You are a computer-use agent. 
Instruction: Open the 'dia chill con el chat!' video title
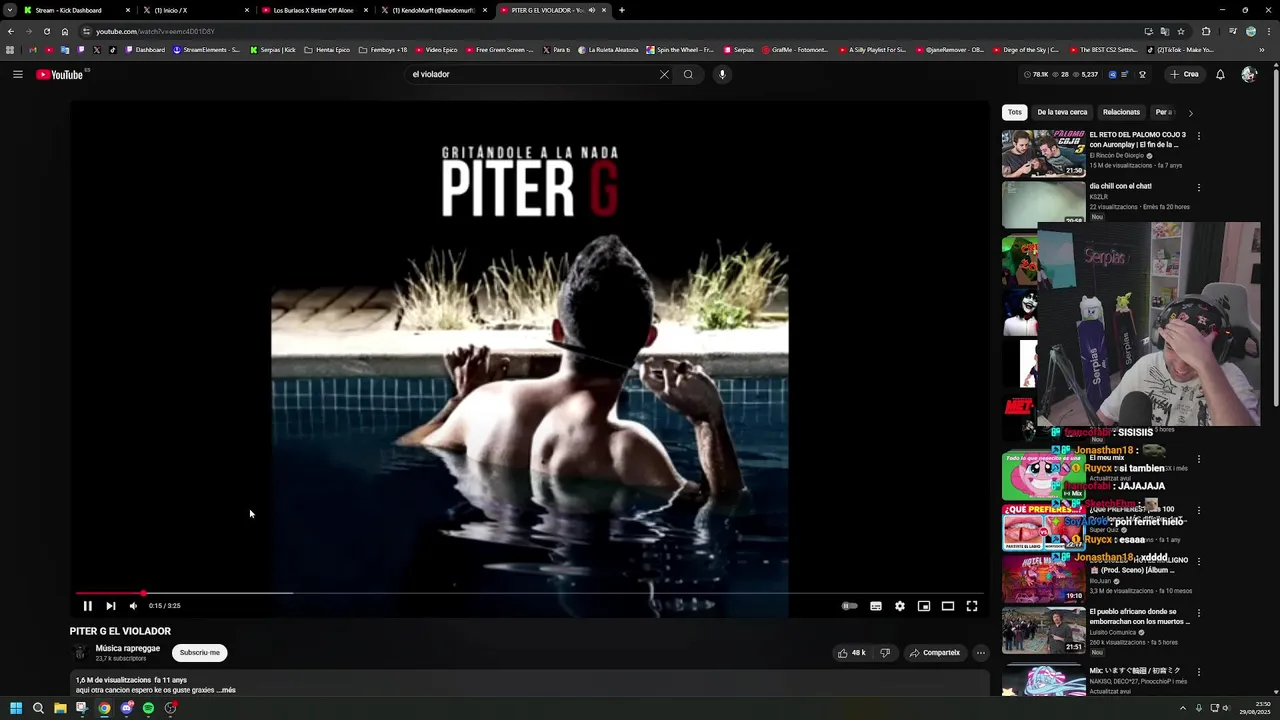(x=1120, y=186)
